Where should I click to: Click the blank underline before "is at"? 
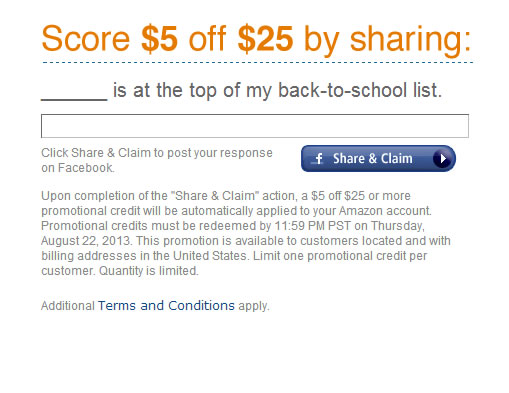click(x=74, y=99)
